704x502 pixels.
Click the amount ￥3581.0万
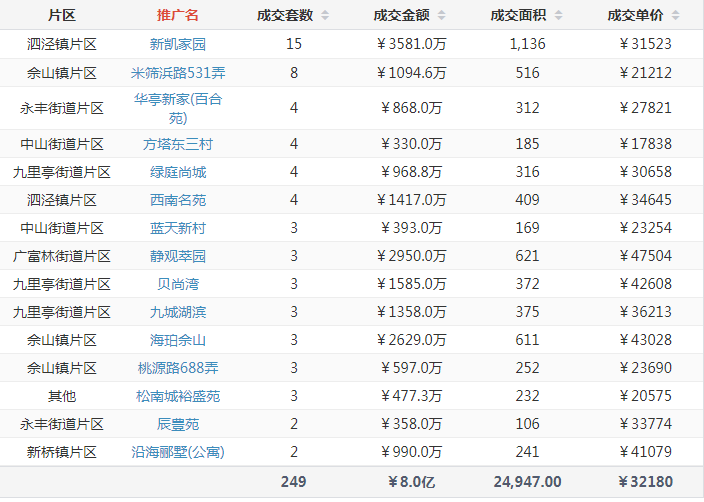[411, 44]
